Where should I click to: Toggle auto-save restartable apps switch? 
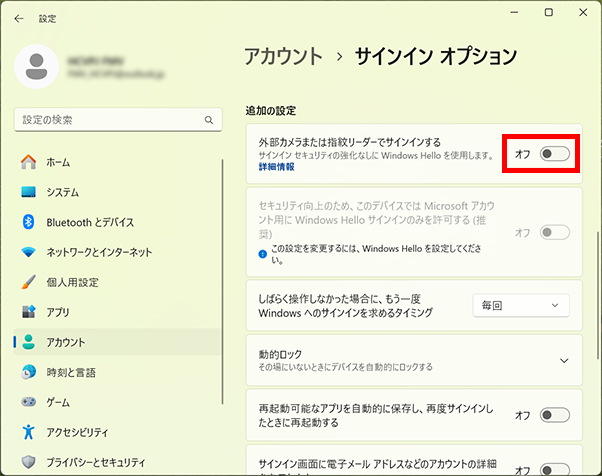click(x=554, y=415)
